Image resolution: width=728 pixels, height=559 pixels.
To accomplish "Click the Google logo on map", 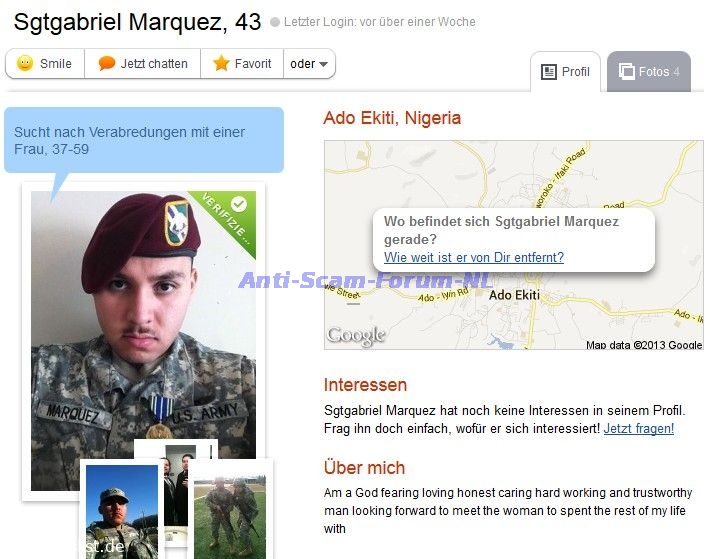I will 356,336.
